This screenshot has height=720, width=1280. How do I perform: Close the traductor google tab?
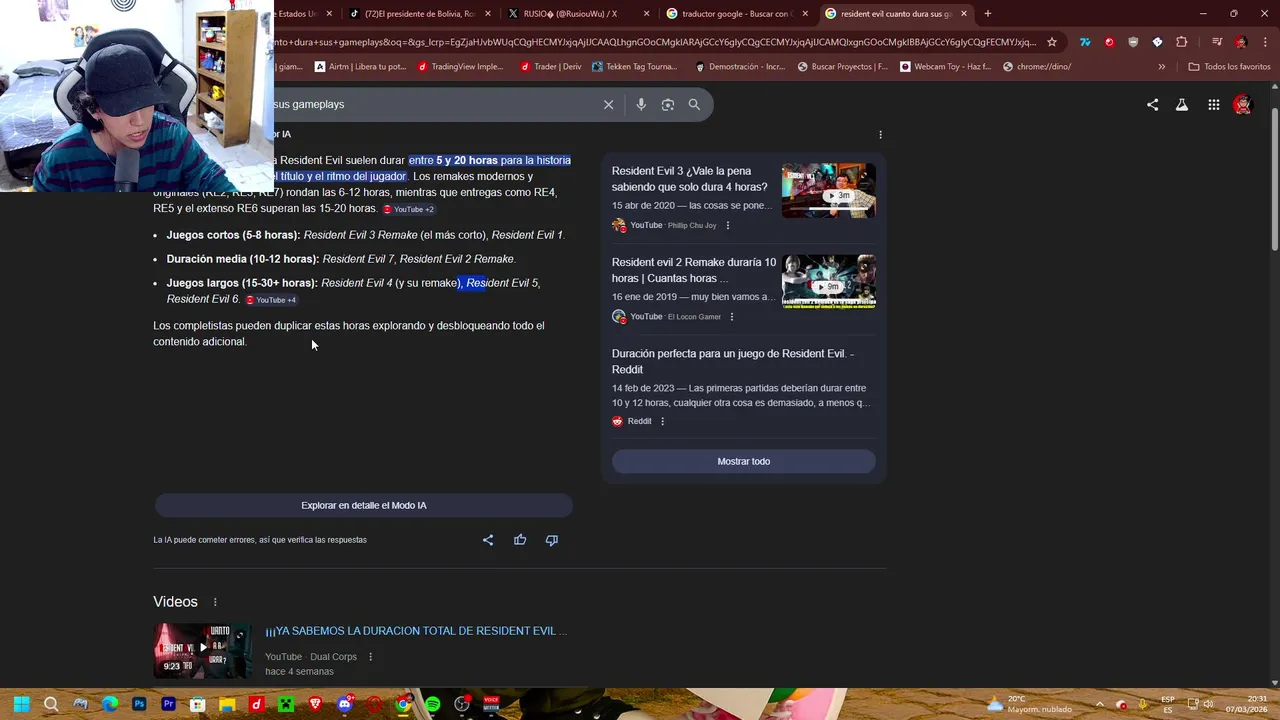click(x=805, y=14)
